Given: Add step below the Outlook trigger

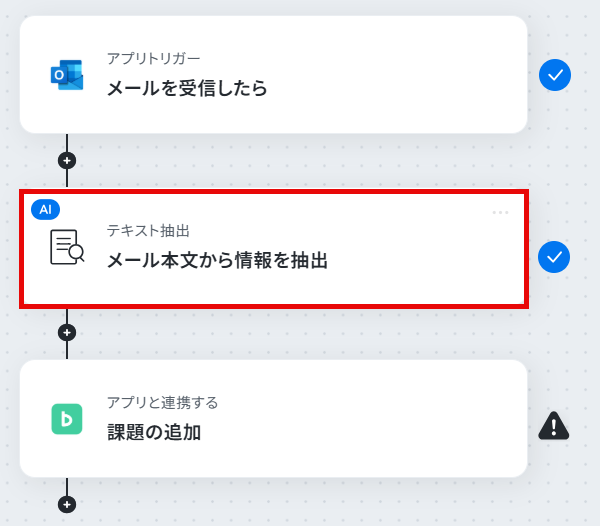Looking at the screenshot, I should point(67,161).
